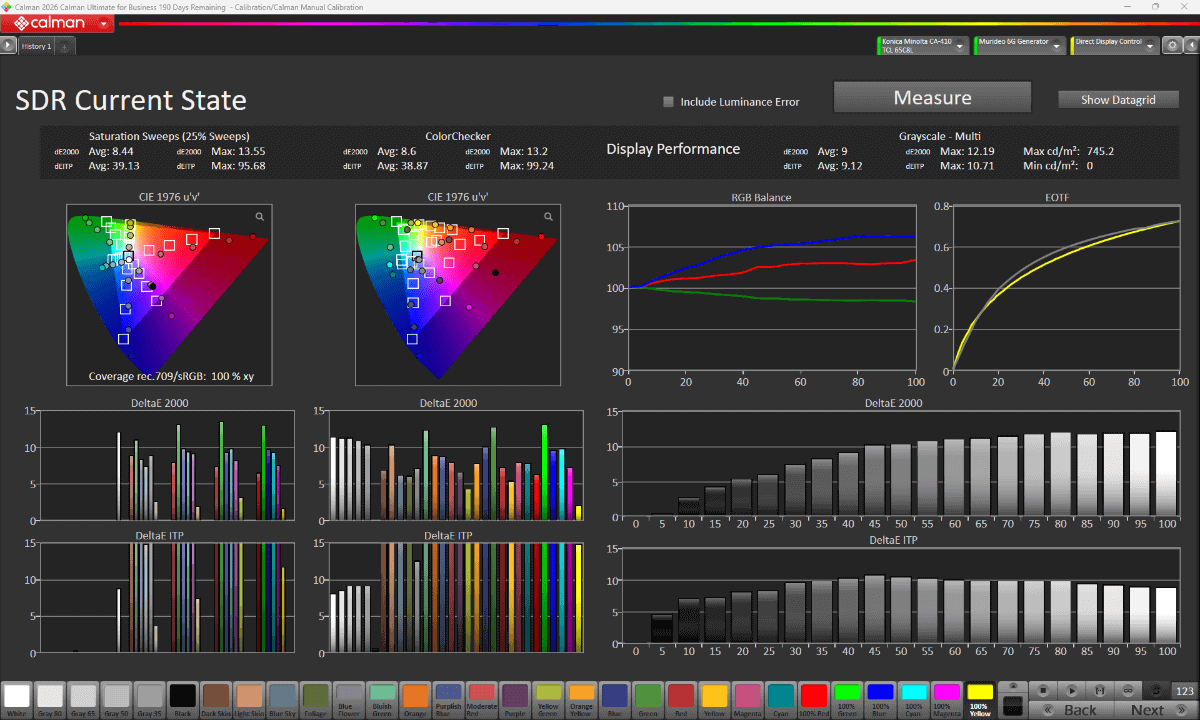The height and width of the screenshot is (720, 1200).
Task: Select the 100% Yellow patch
Action: click(980, 698)
